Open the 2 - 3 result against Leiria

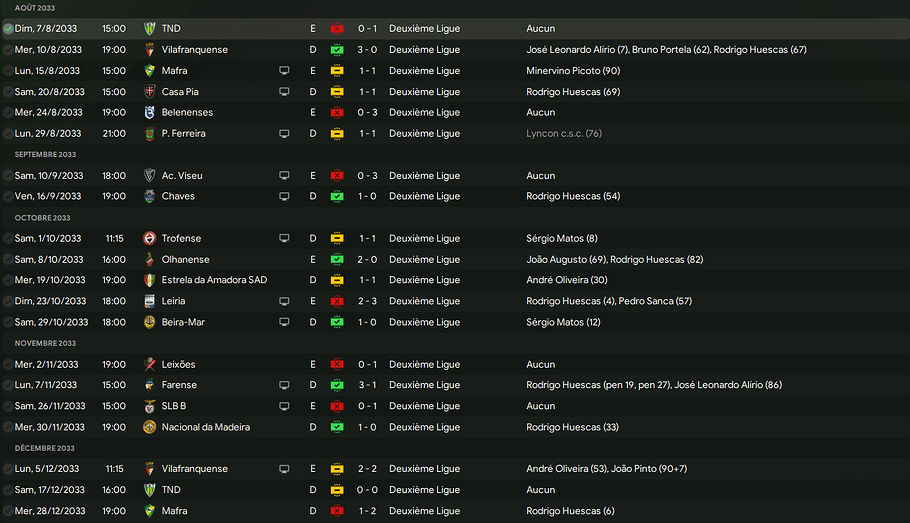click(367, 301)
